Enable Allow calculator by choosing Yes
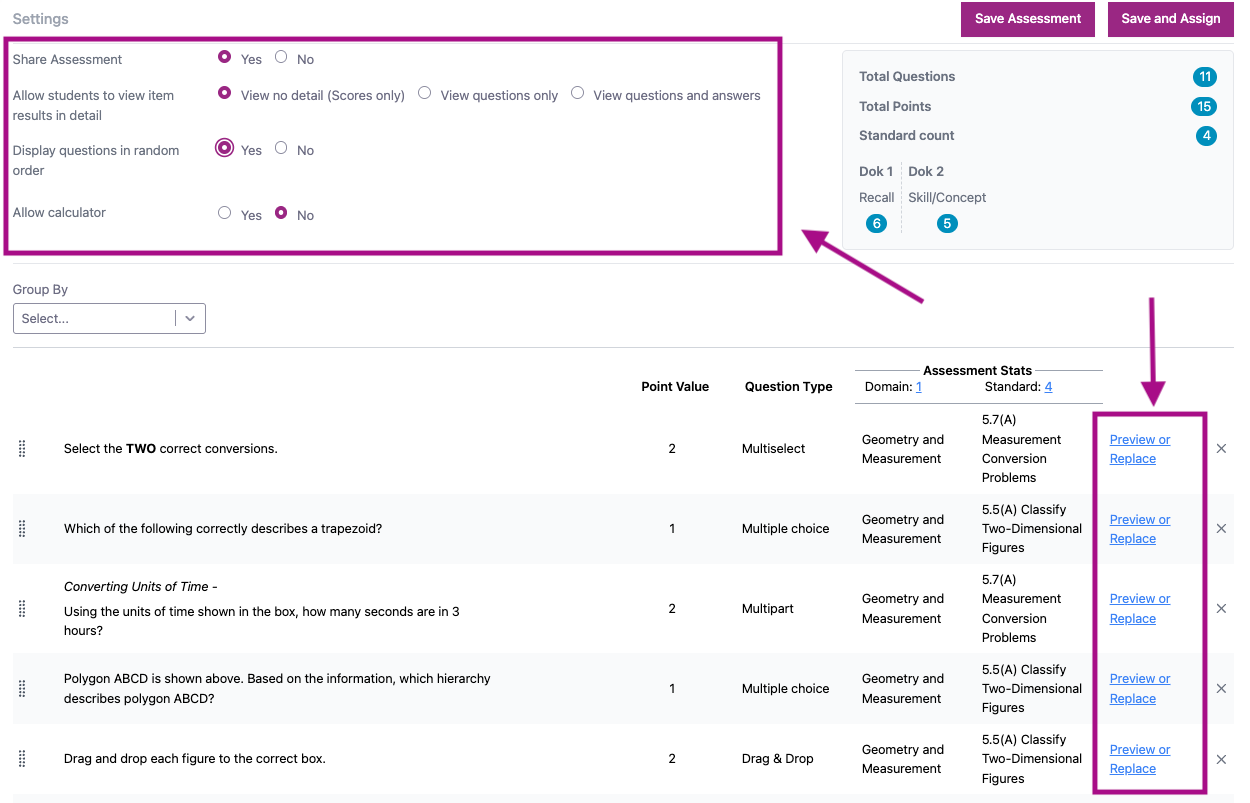 coord(225,213)
